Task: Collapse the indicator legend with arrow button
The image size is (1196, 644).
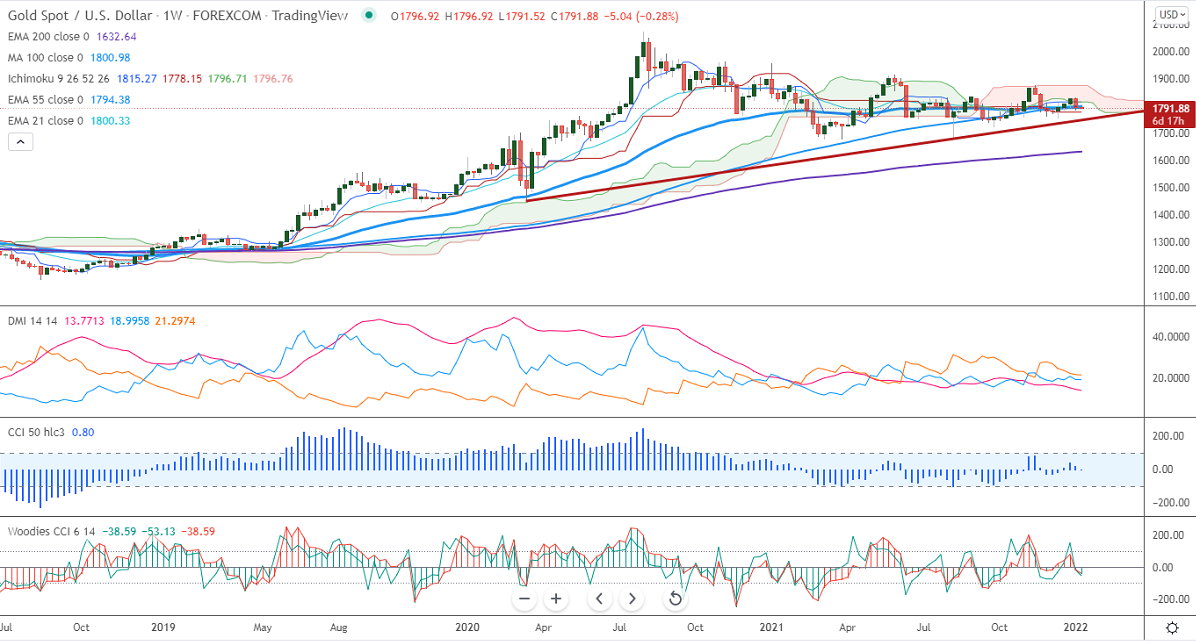Action: tap(21, 141)
